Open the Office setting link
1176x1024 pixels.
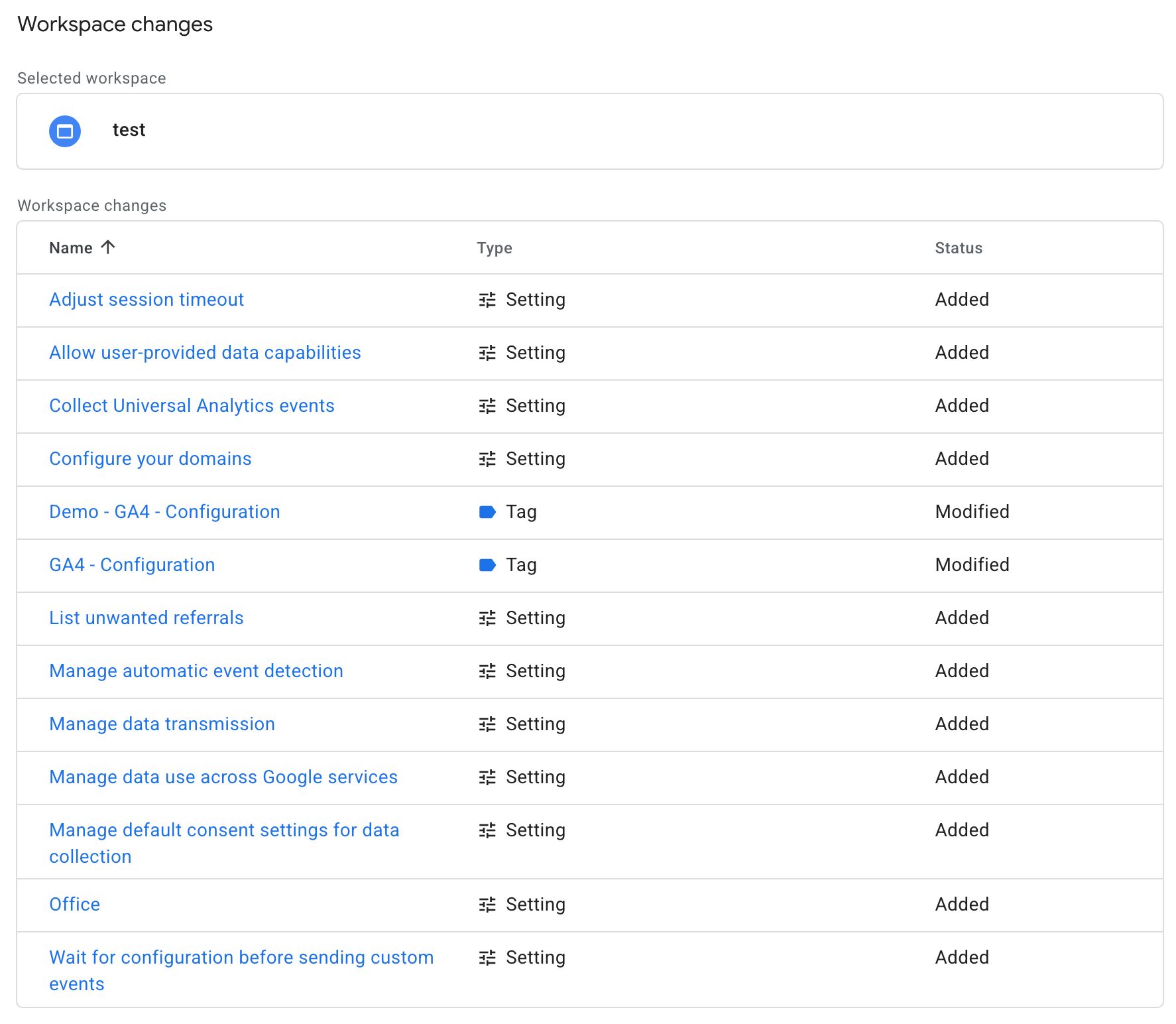tap(74, 905)
